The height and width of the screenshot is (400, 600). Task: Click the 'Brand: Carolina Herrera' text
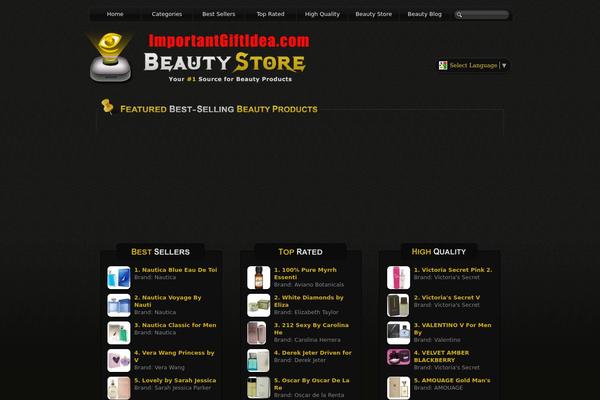pyautogui.click(x=307, y=340)
